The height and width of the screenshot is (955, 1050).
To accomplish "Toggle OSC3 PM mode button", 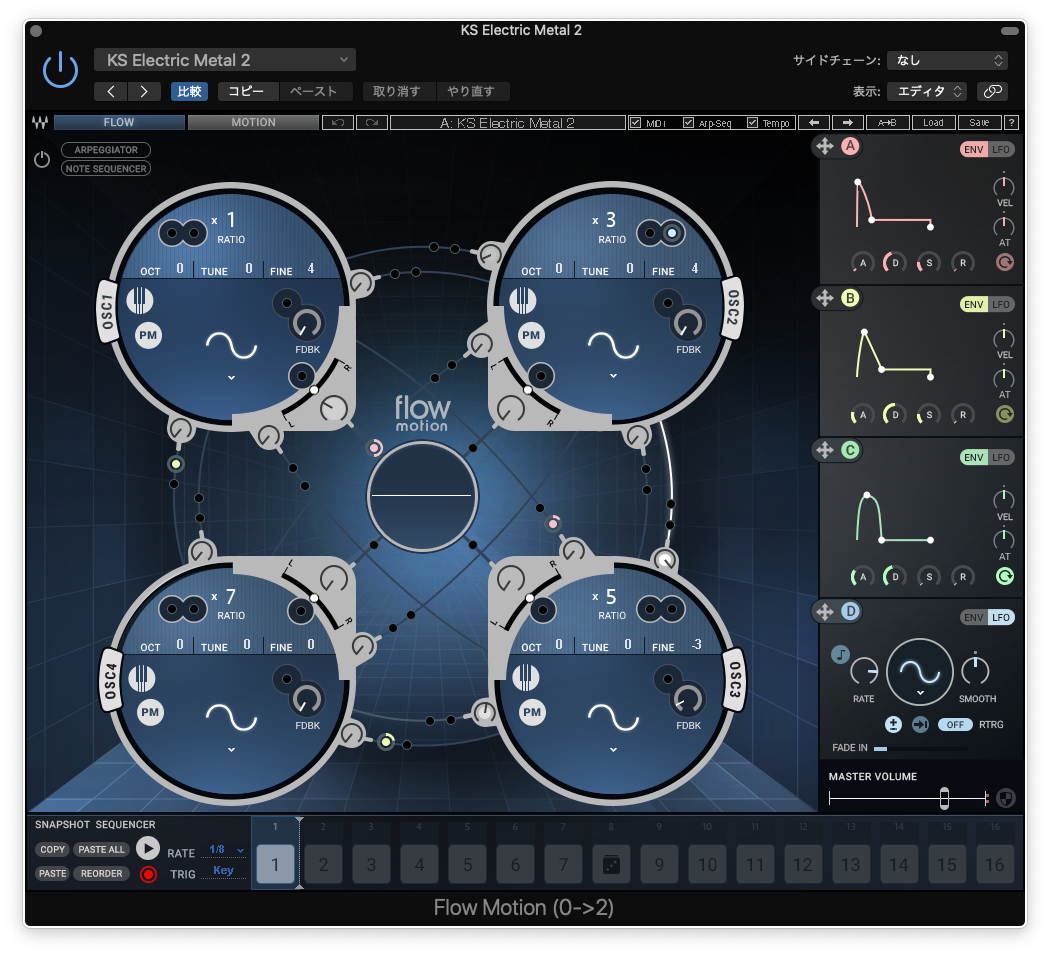I will (x=532, y=712).
